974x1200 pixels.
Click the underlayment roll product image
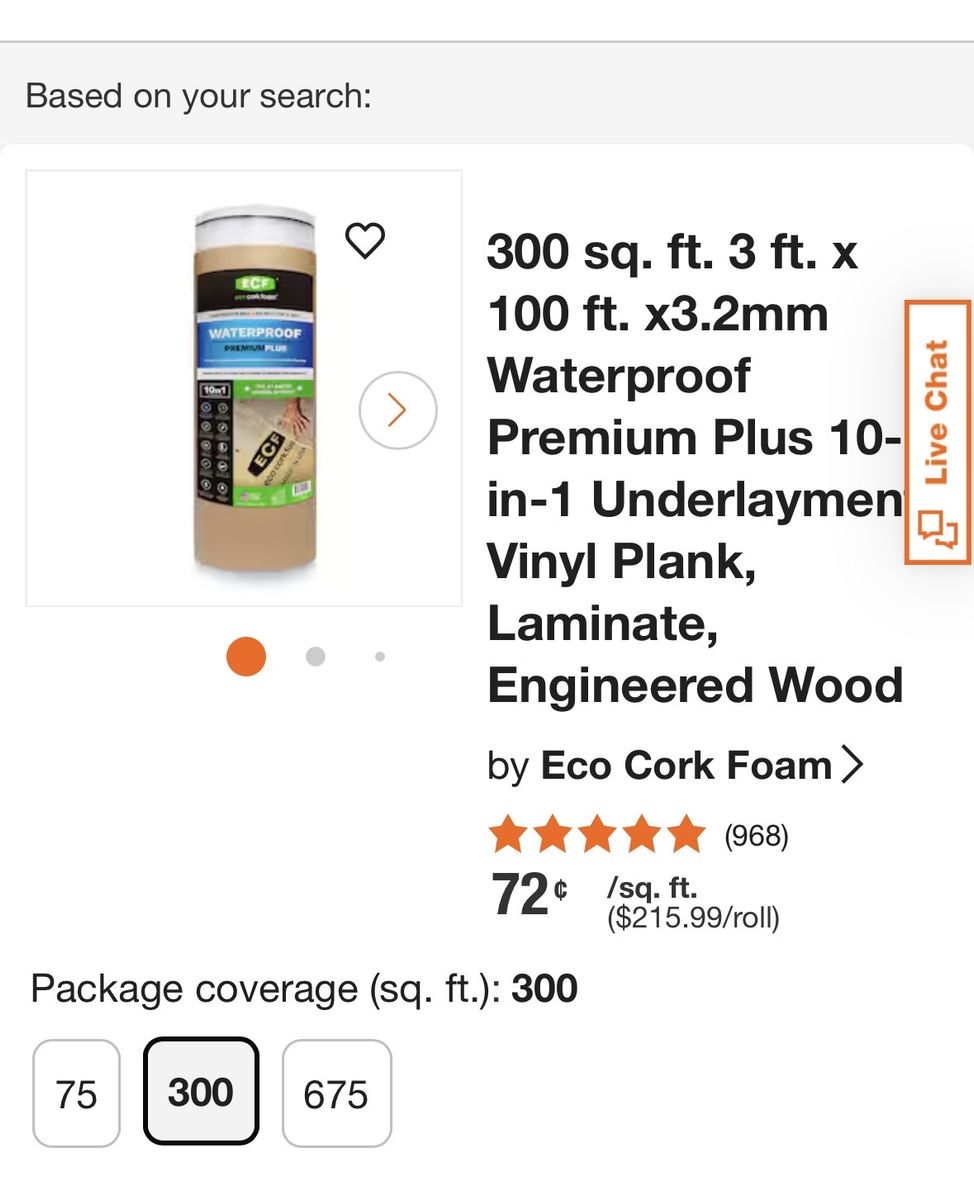[254, 388]
